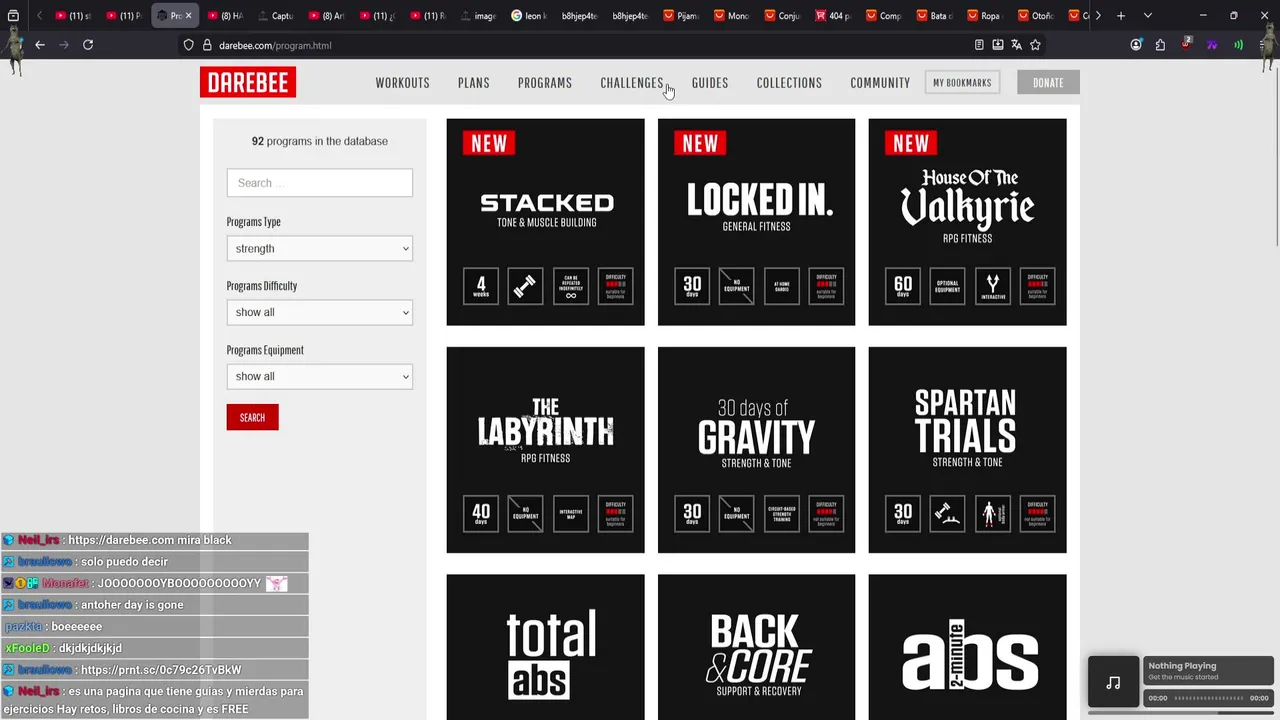Open the Programs Equipment dropdown
The height and width of the screenshot is (720, 1280).
[320, 377]
